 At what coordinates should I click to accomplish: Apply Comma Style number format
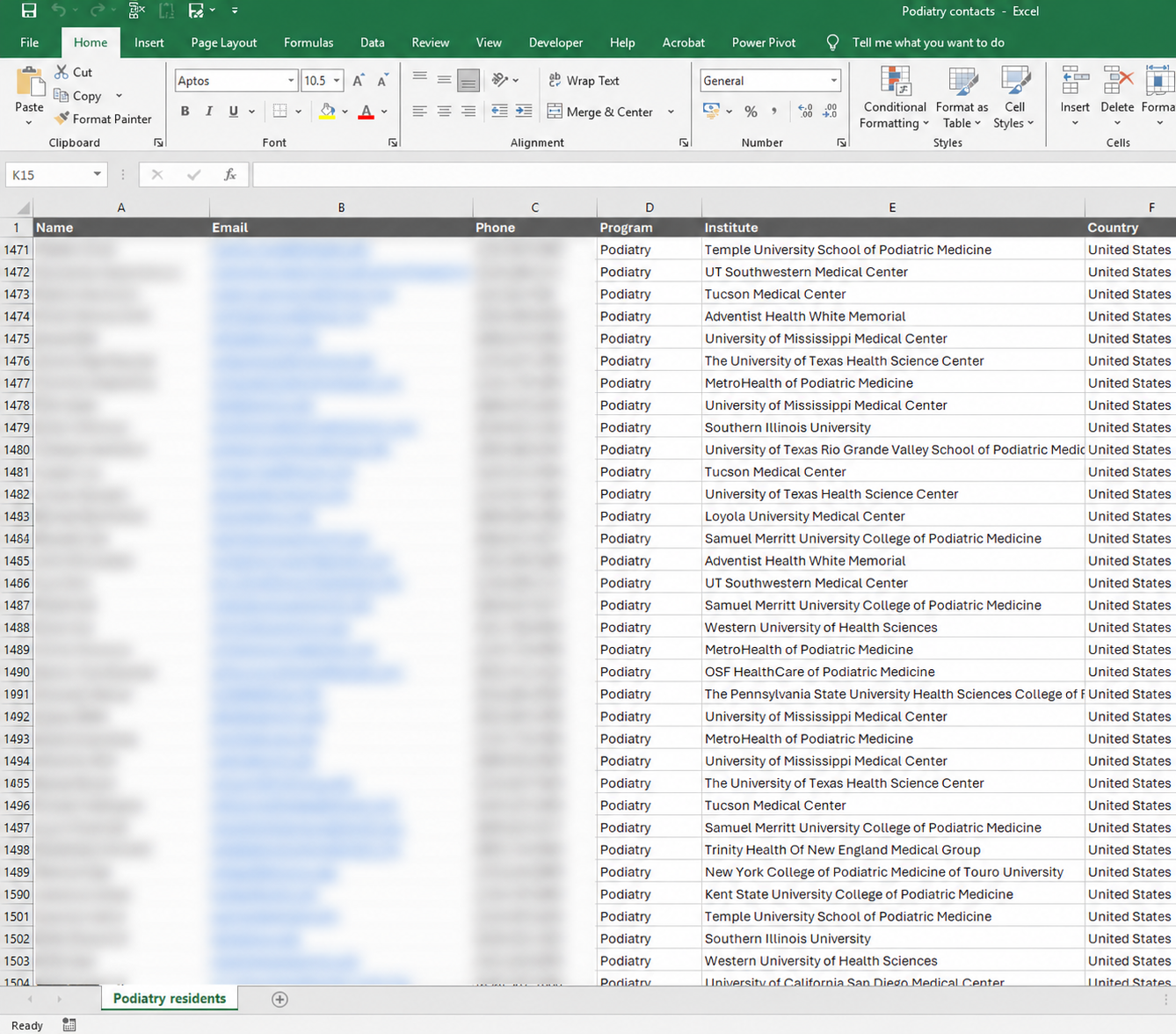pyautogui.click(x=774, y=112)
